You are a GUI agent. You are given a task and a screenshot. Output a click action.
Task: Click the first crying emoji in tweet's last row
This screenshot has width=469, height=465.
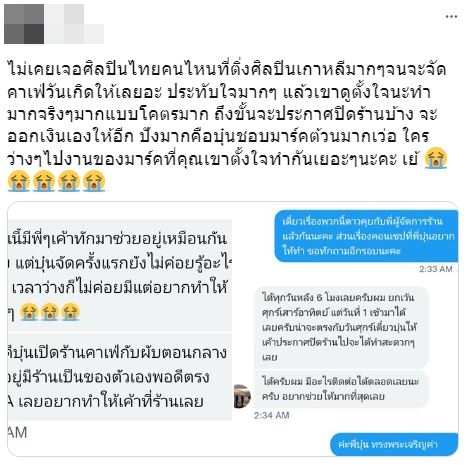19,181
